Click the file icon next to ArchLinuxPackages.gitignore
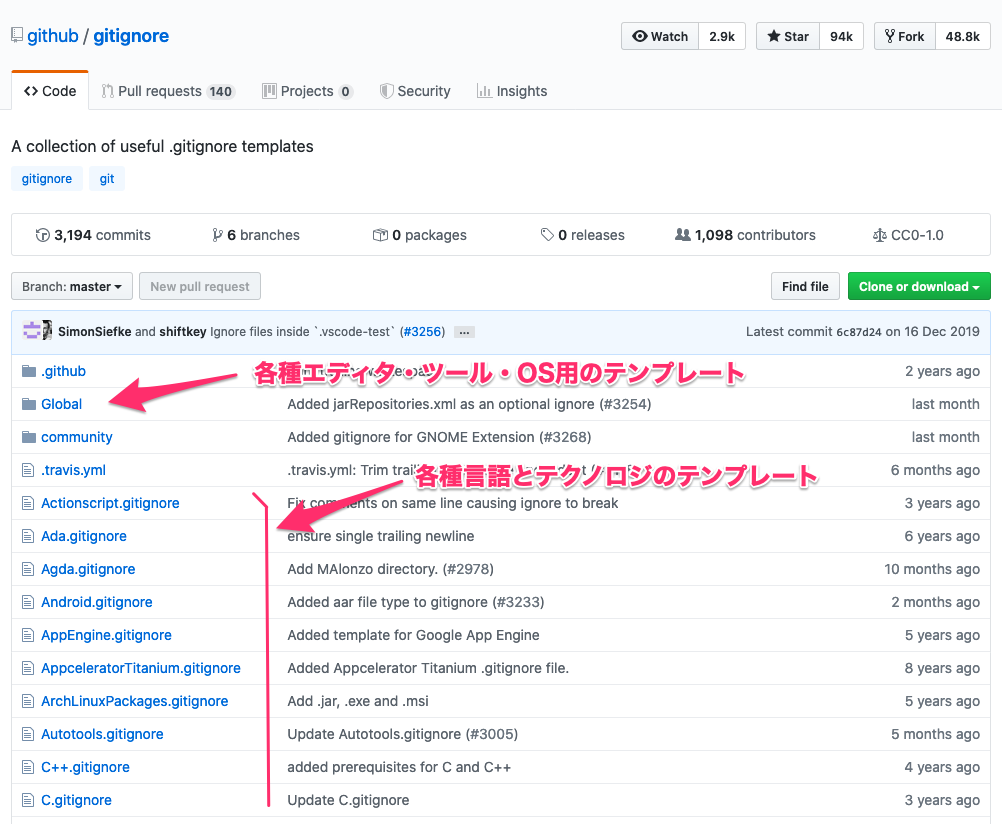Image resolution: width=1002 pixels, height=824 pixels. click(x=28, y=701)
